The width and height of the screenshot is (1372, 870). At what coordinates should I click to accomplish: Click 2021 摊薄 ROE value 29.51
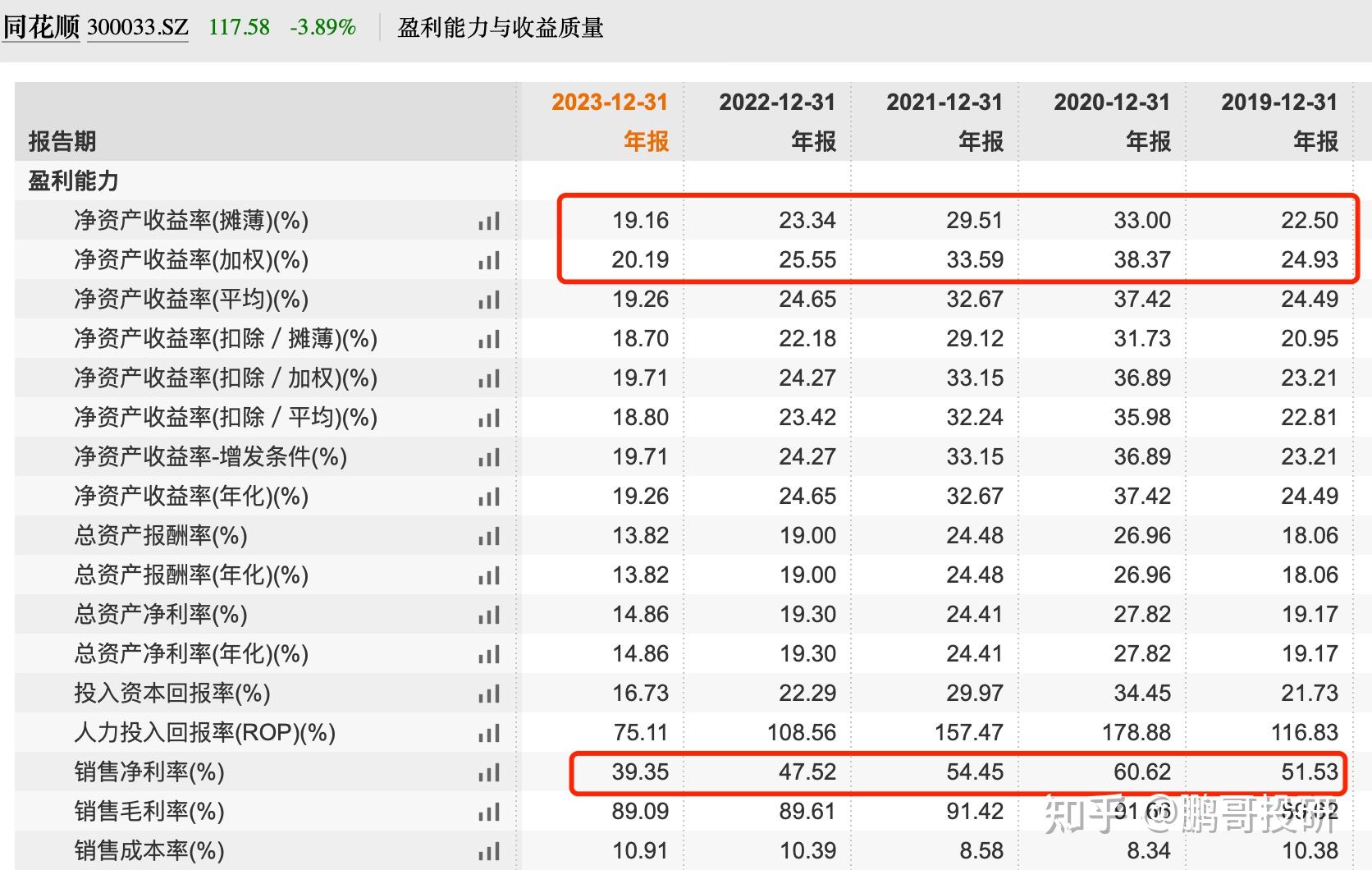975,221
